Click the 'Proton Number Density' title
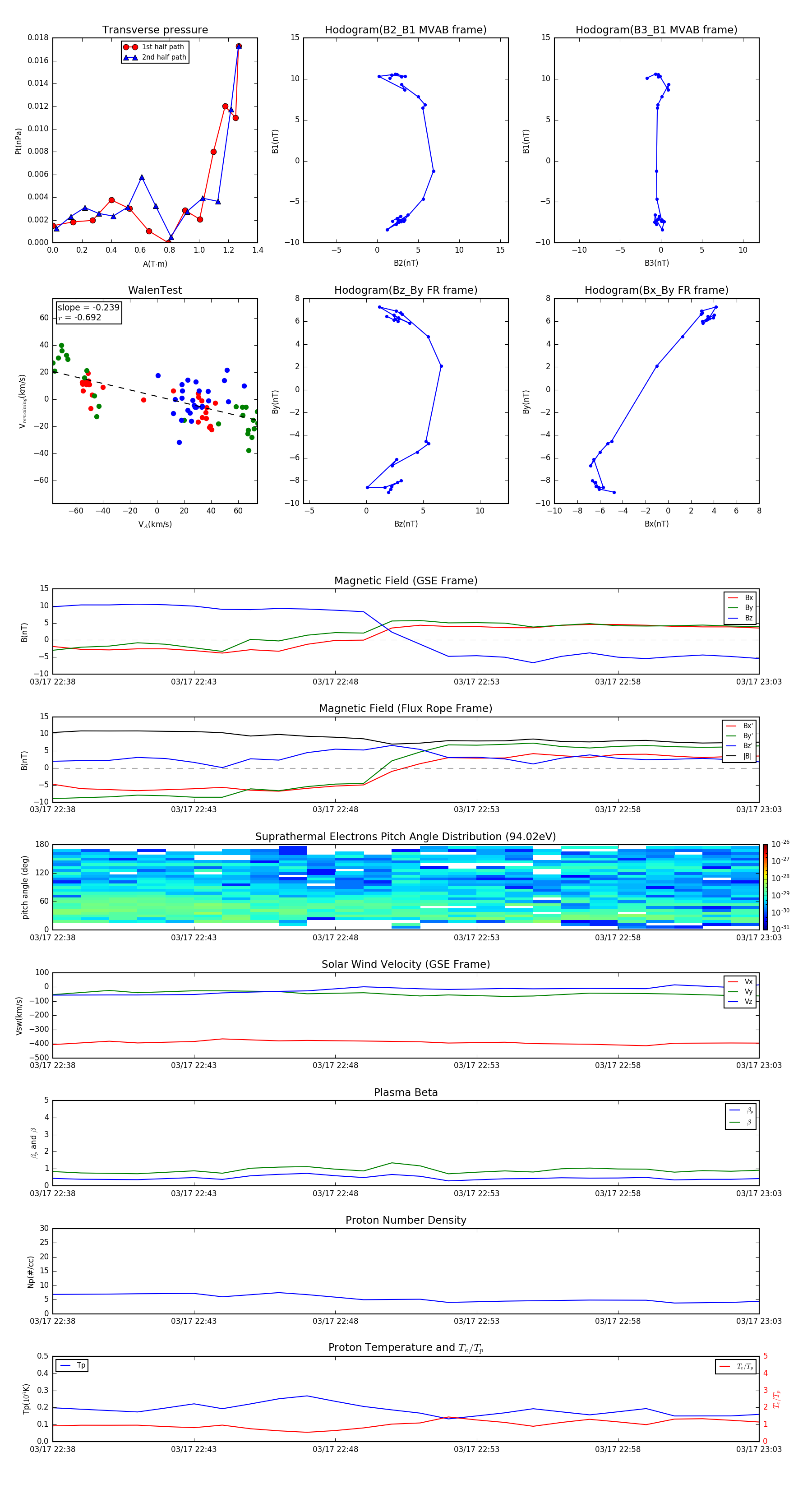This screenshot has width=812, height=1489. click(x=406, y=1220)
